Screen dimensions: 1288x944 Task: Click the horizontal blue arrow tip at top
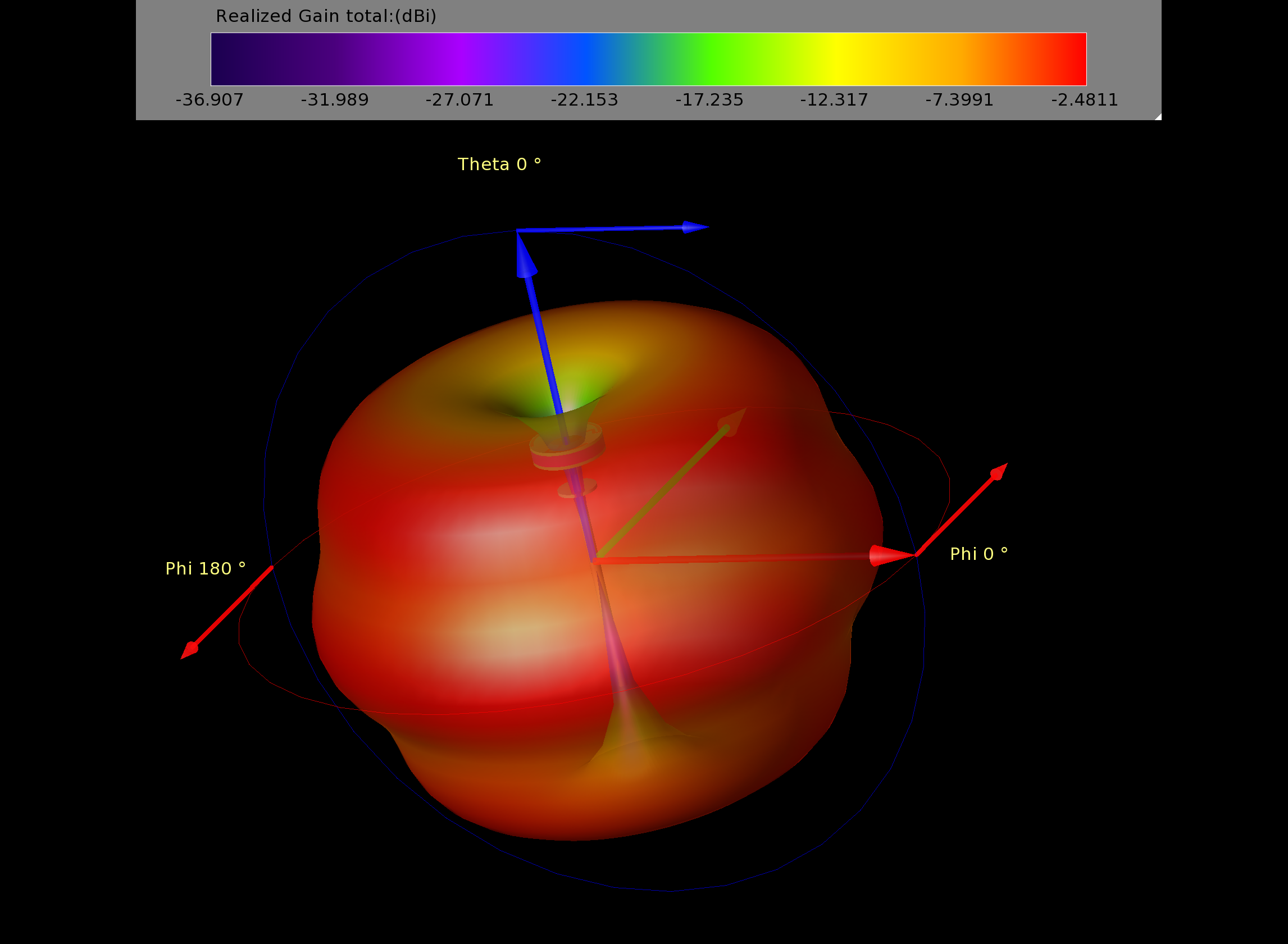pos(695,227)
